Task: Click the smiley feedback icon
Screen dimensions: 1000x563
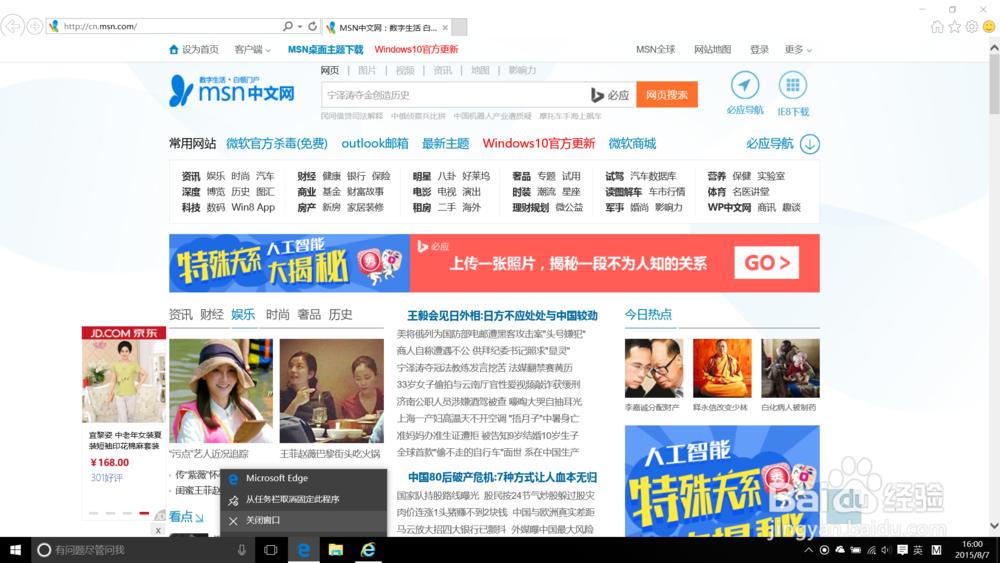Action: pyautogui.click(x=989, y=27)
